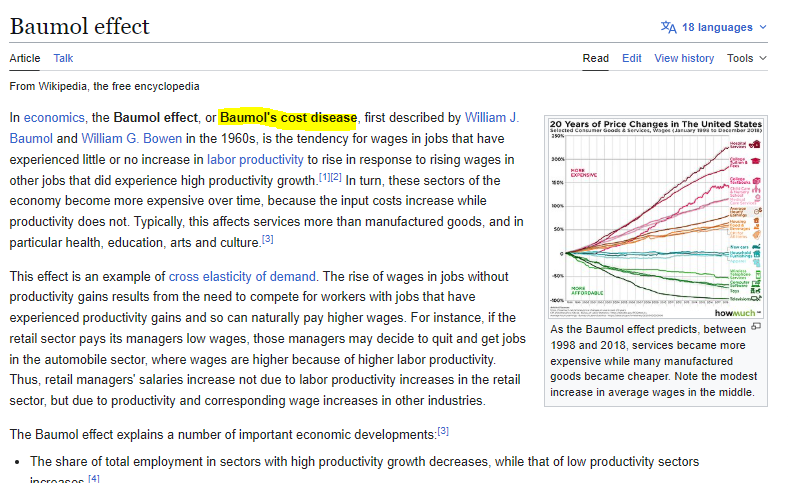Image resolution: width=788 pixels, height=483 pixels.
Task: Click the bullet about share of total employment
Action: (x=364, y=469)
